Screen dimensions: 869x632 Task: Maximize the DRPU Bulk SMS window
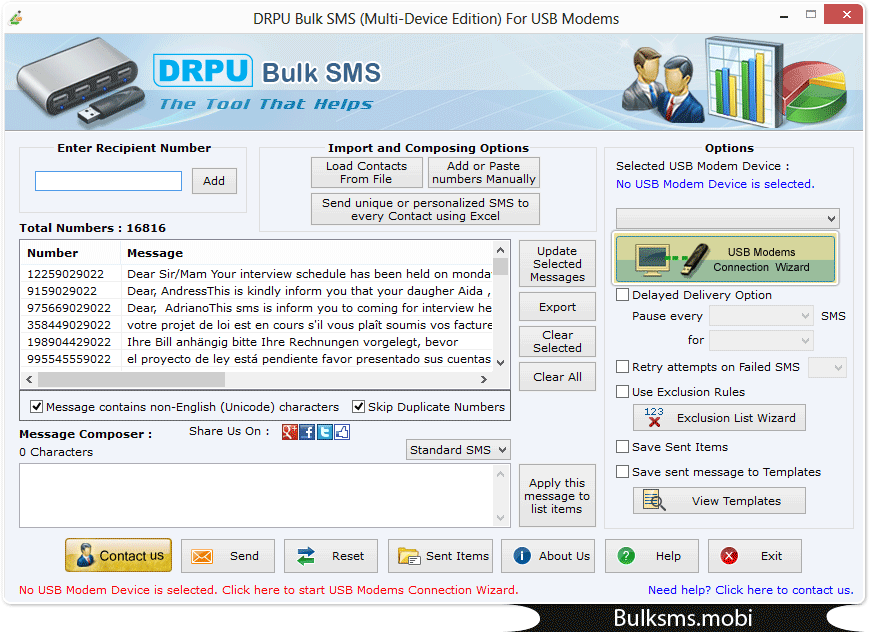coord(811,15)
